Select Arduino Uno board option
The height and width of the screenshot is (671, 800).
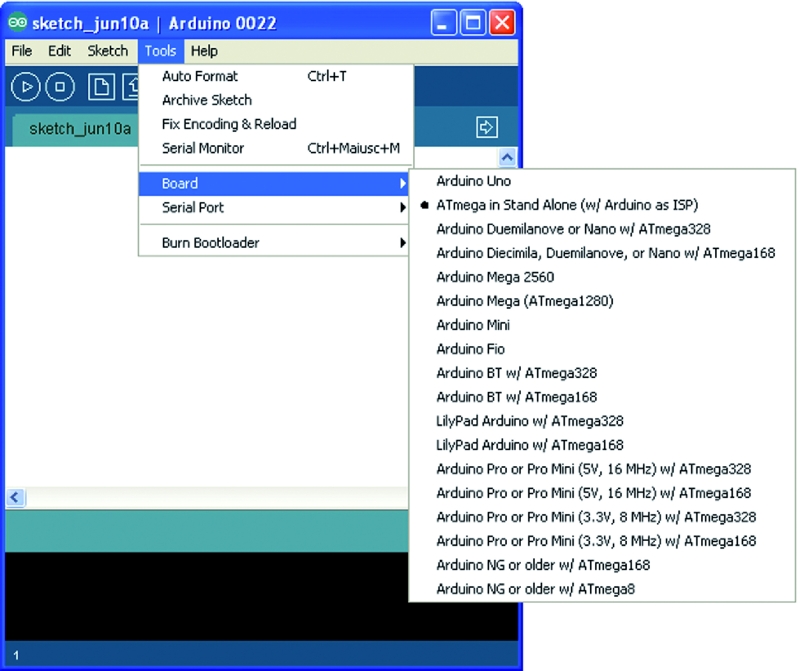(x=474, y=181)
